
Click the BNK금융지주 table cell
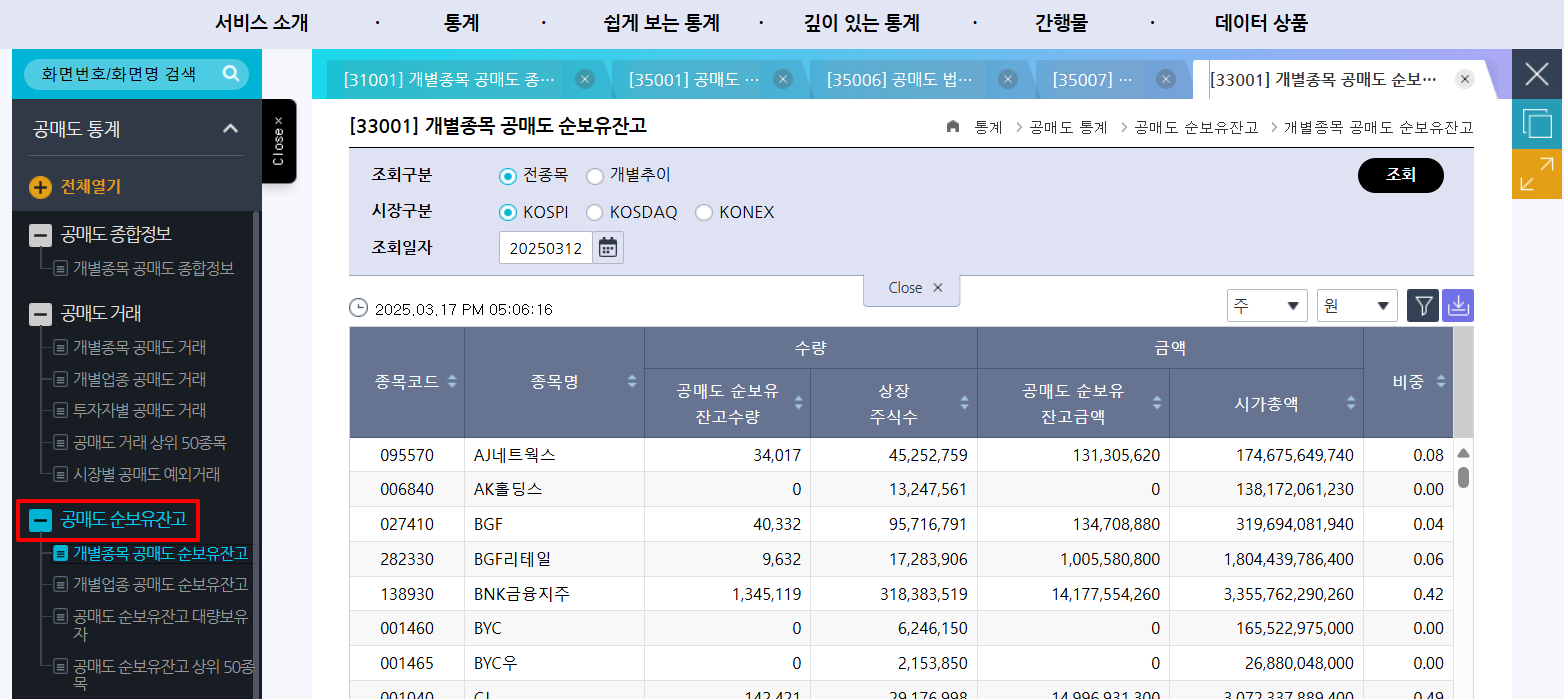pyautogui.click(x=554, y=594)
